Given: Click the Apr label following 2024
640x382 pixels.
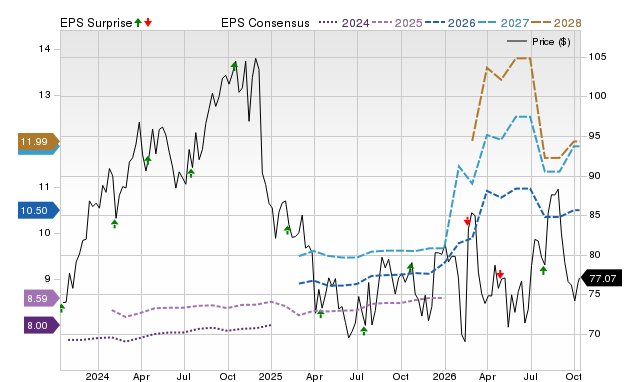Looking at the screenshot, I should 141,377.
